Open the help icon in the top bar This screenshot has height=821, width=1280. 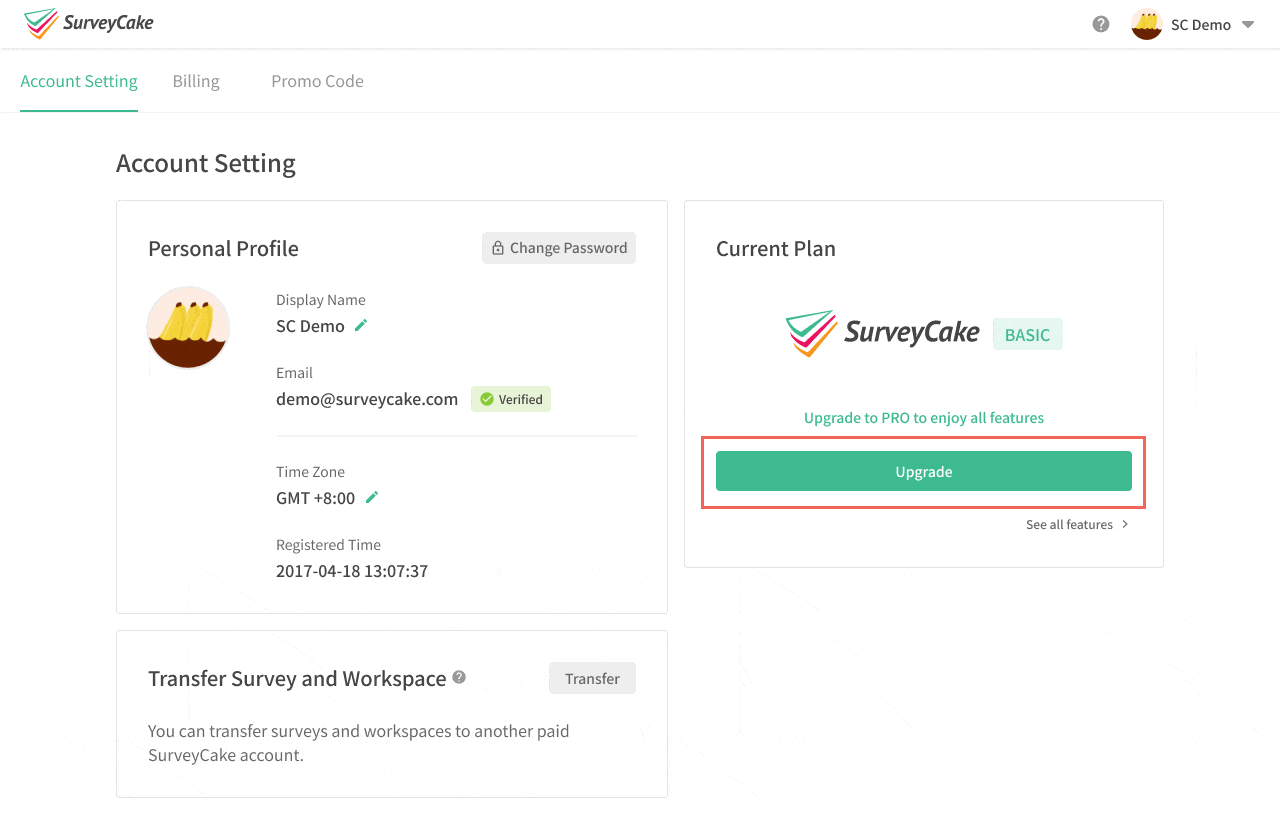[1100, 24]
